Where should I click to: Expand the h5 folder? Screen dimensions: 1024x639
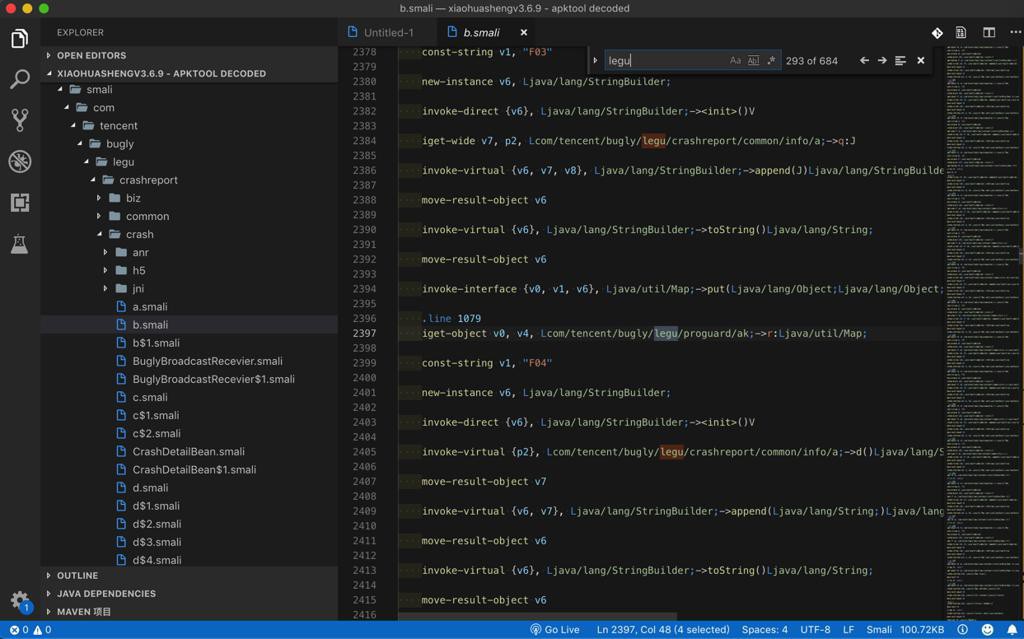[189, 270]
